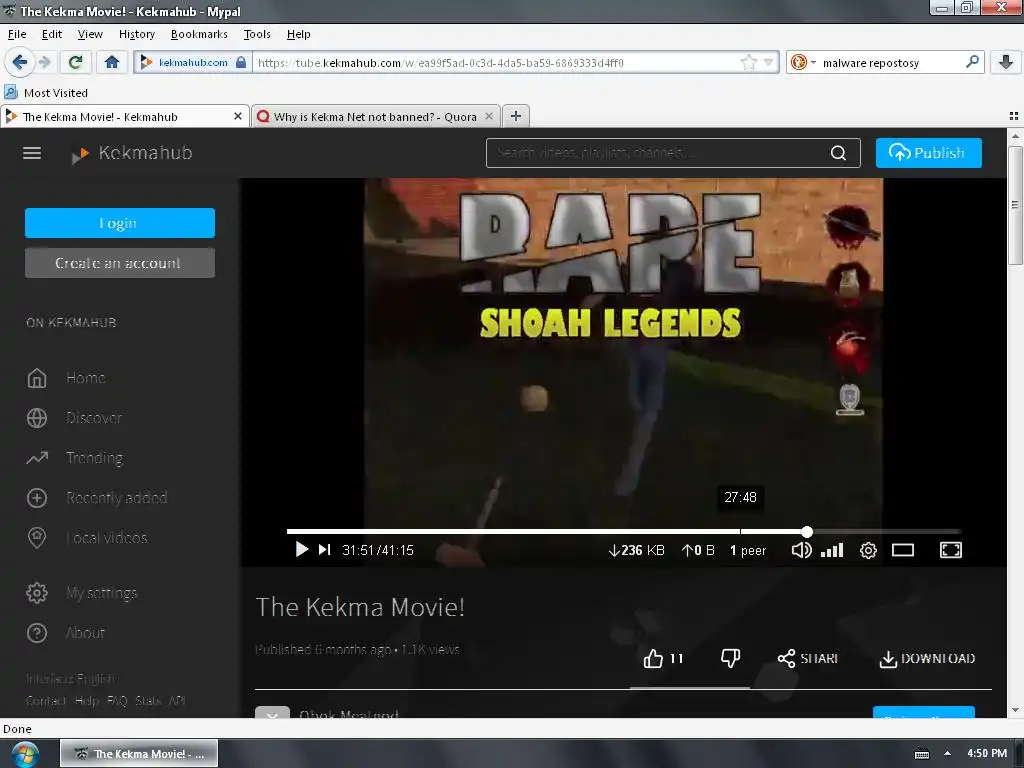Click the About question mark icon
This screenshot has width=1024, height=768.
(37, 633)
